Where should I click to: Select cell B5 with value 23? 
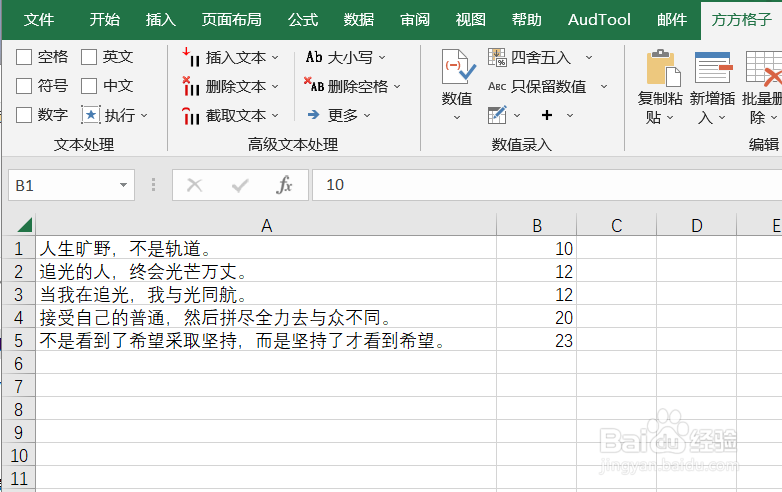point(537,340)
